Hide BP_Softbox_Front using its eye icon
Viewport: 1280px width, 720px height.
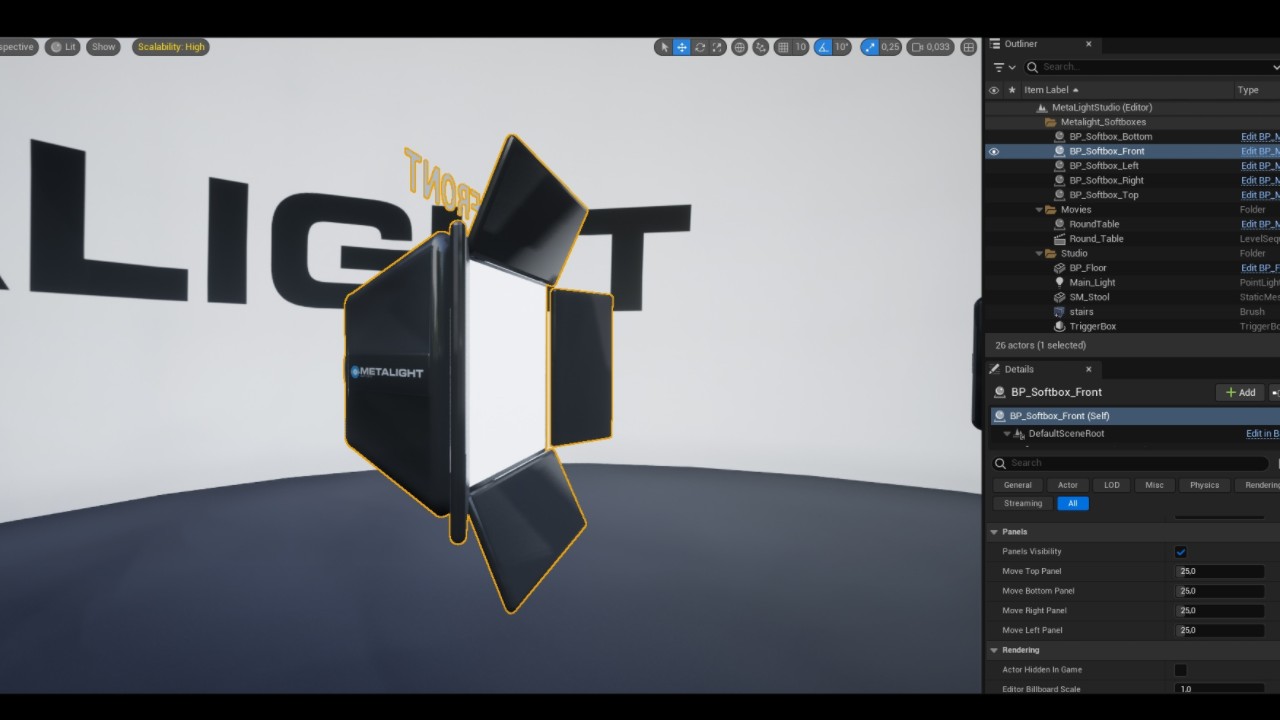point(994,152)
